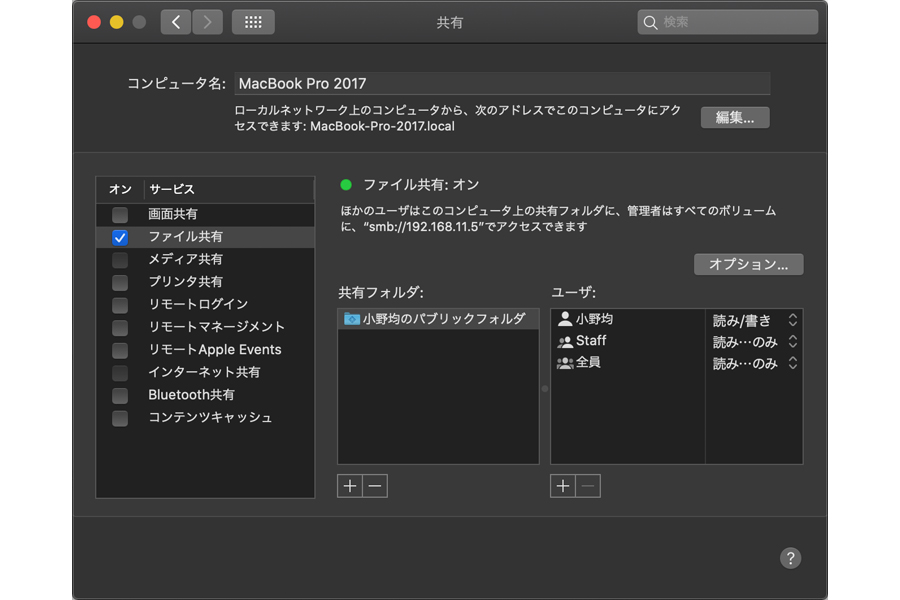Add a user with plus button
Screen dimensions: 900x600
pos(563,486)
